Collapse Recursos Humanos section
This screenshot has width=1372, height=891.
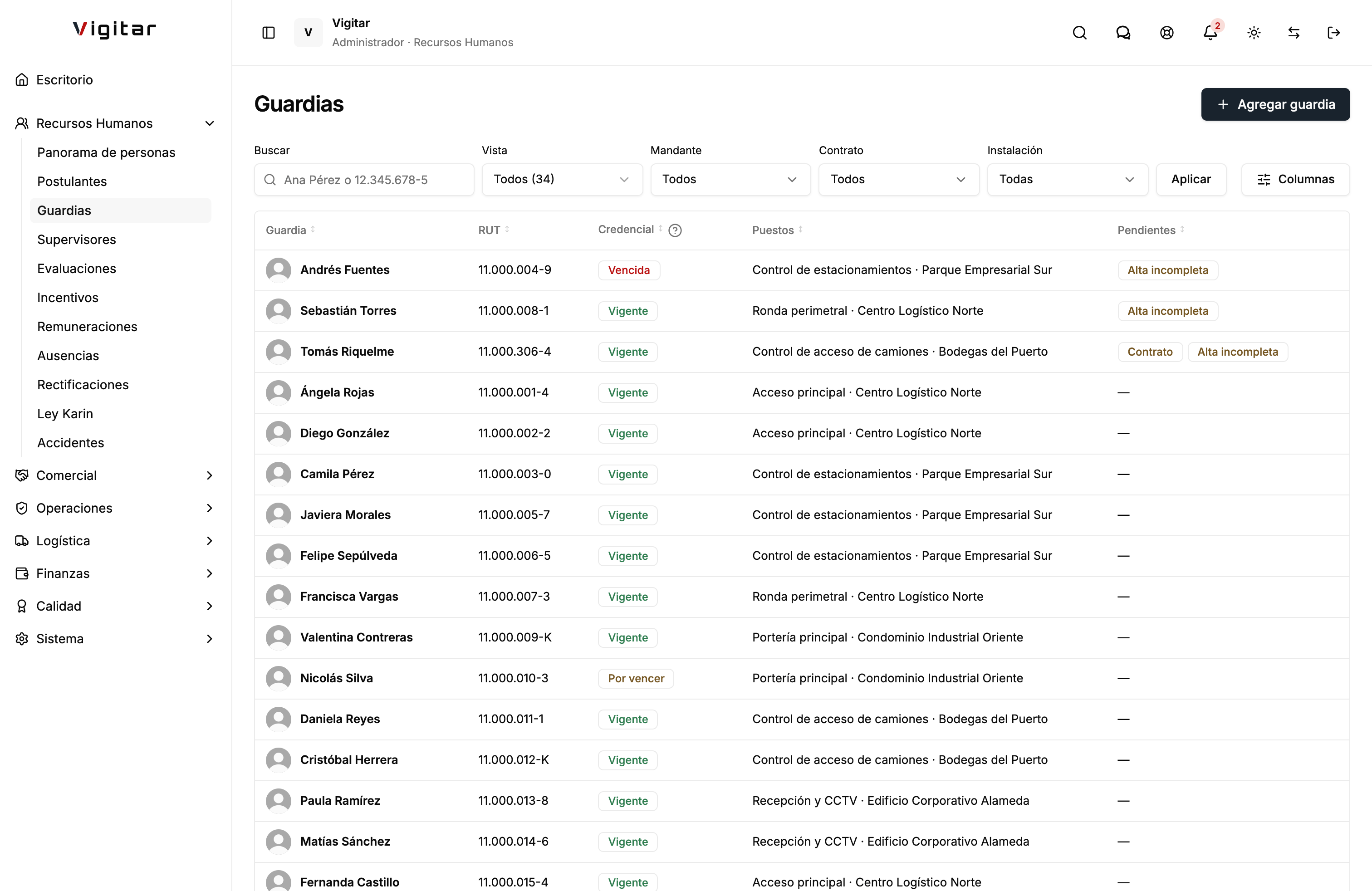(x=115, y=123)
